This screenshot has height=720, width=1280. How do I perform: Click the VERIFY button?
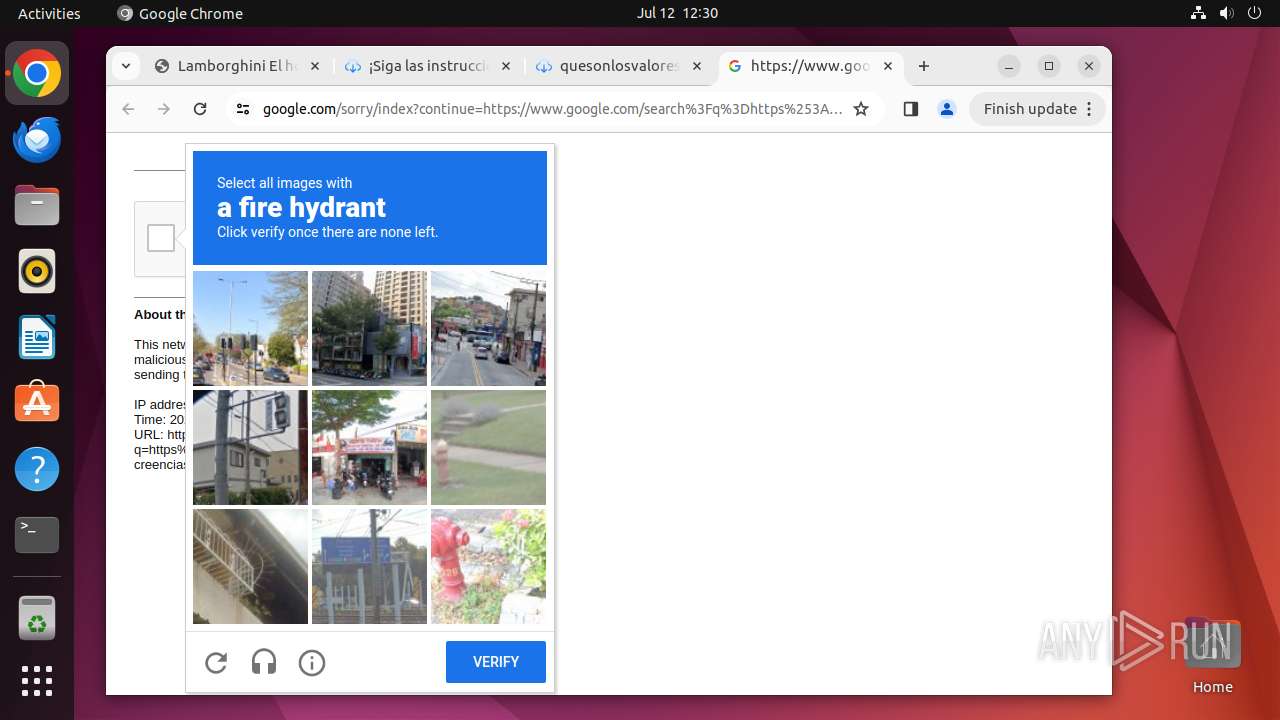pyautogui.click(x=496, y=662)
